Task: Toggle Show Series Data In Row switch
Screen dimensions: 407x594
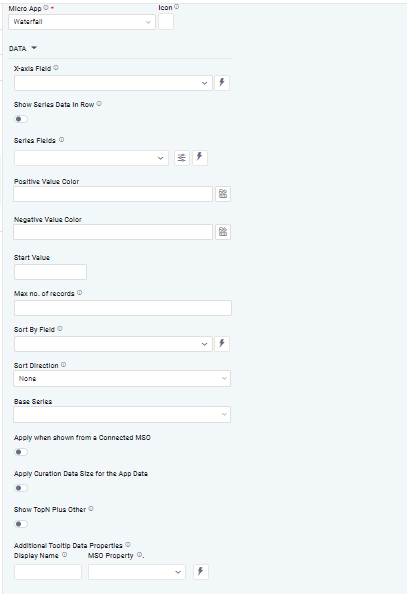Action: (x=21, y=119)
